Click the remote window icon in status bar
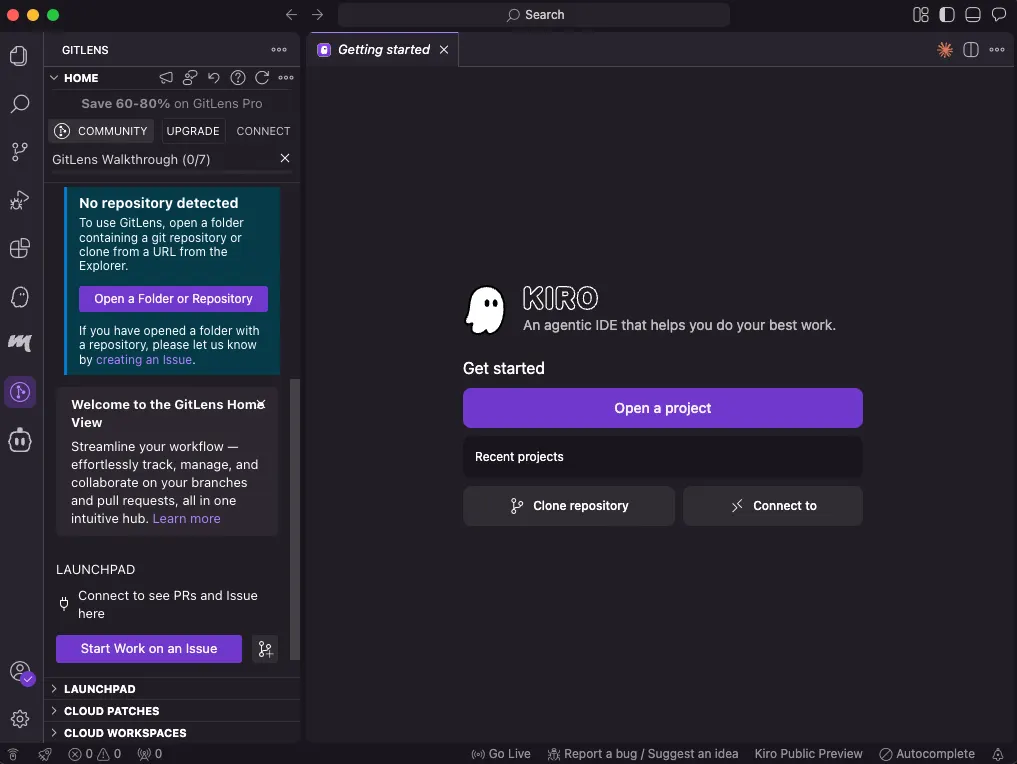Screen dimensions: 1017x764 tap(13, 754)
